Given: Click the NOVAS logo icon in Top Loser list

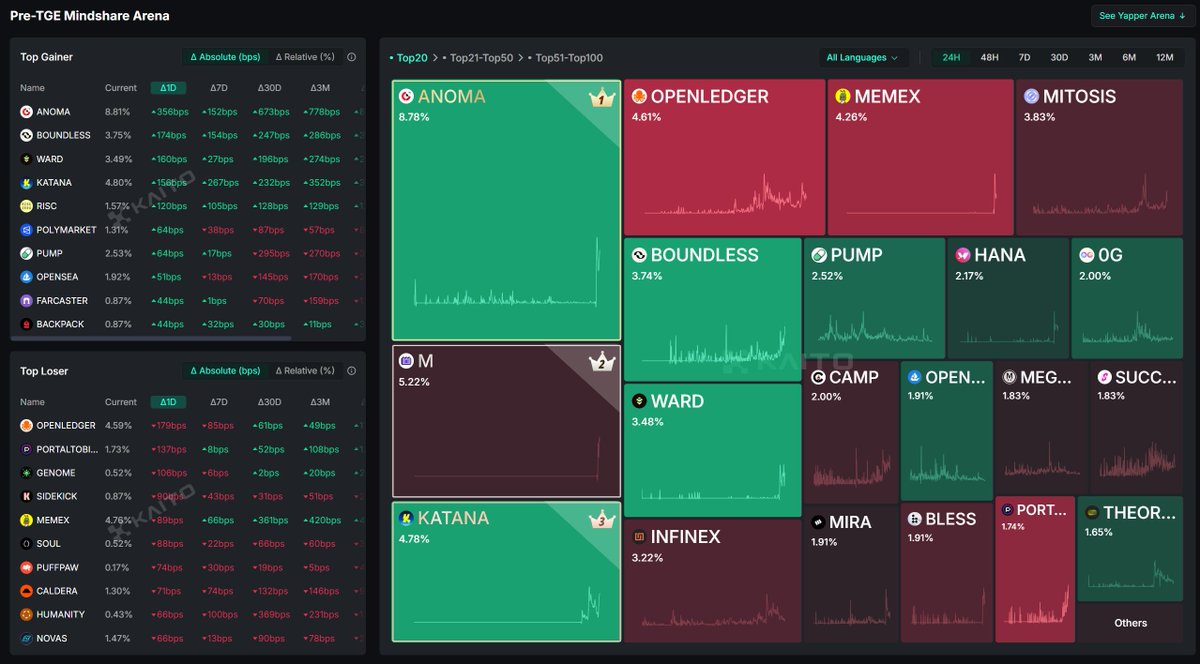Looking at the screenshot, I should [26, 638].
